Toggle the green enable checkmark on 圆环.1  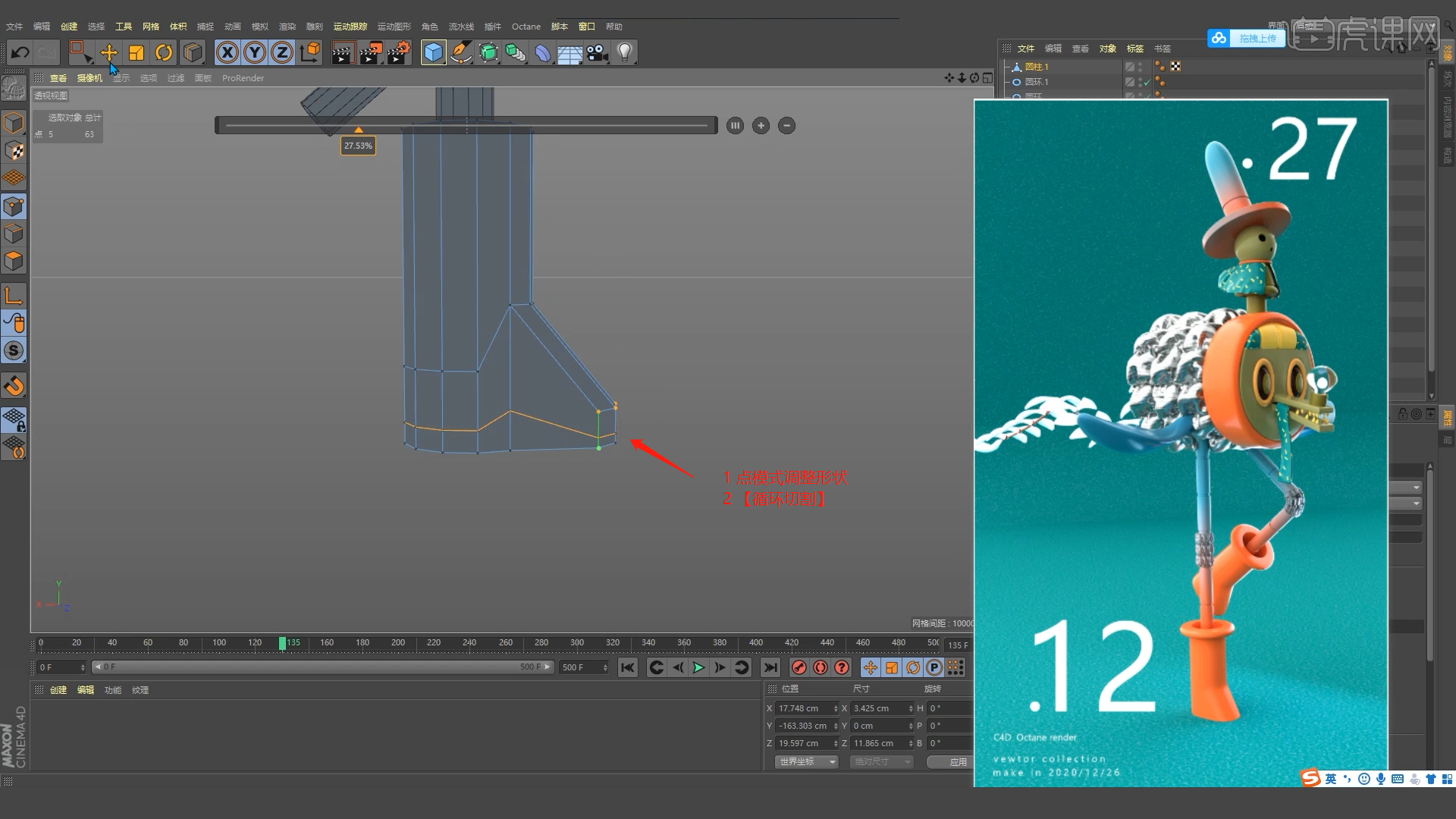pyautogui.click(x=1146, y=82)
